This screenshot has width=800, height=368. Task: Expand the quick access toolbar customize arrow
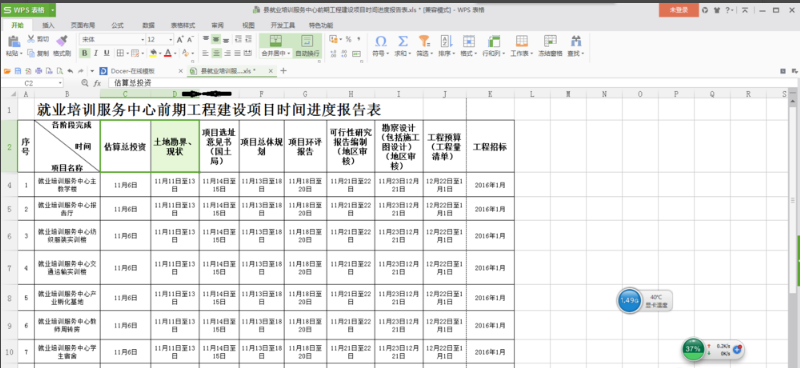(92, 71)
